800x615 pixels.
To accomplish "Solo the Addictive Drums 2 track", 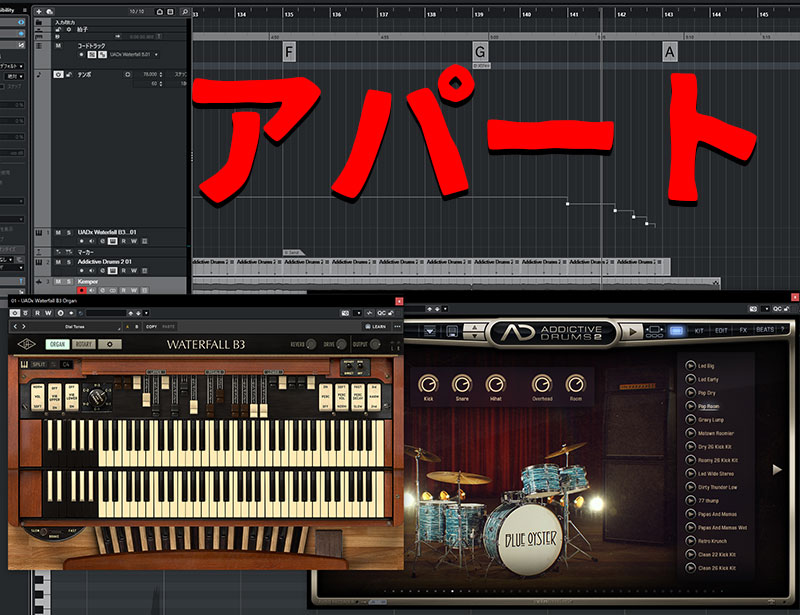I will pyautogui.click(x=68, y=262).
